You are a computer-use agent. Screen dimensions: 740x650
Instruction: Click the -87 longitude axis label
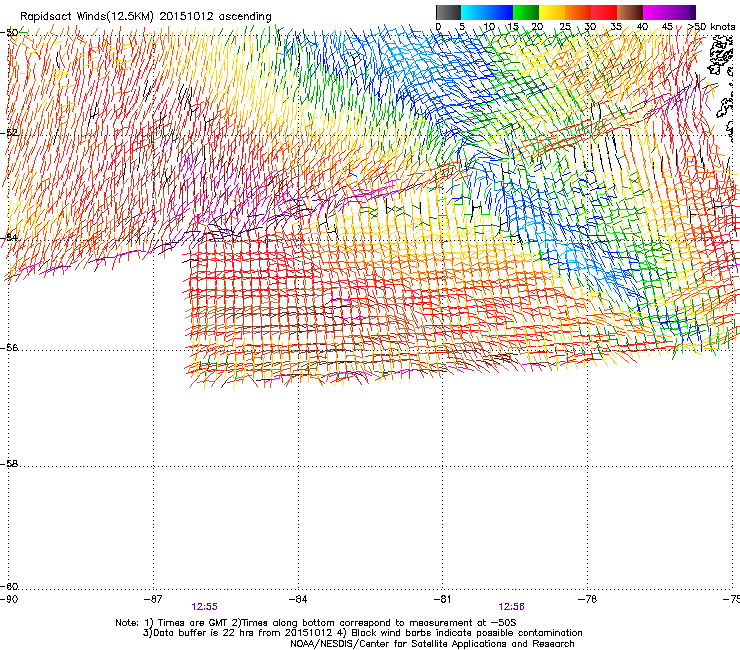(153, 599)
